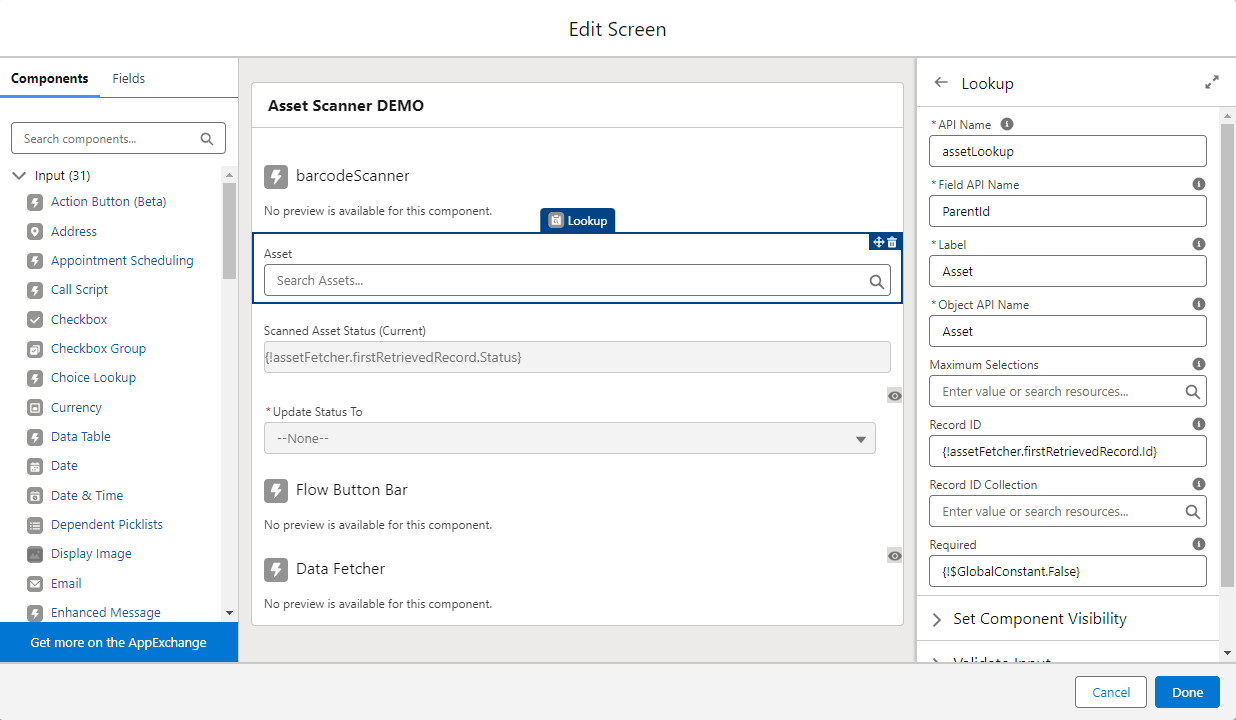Screen dimensions: 1236x720
Task: Switch to the Components tab
Action: [x=50, y=78]
